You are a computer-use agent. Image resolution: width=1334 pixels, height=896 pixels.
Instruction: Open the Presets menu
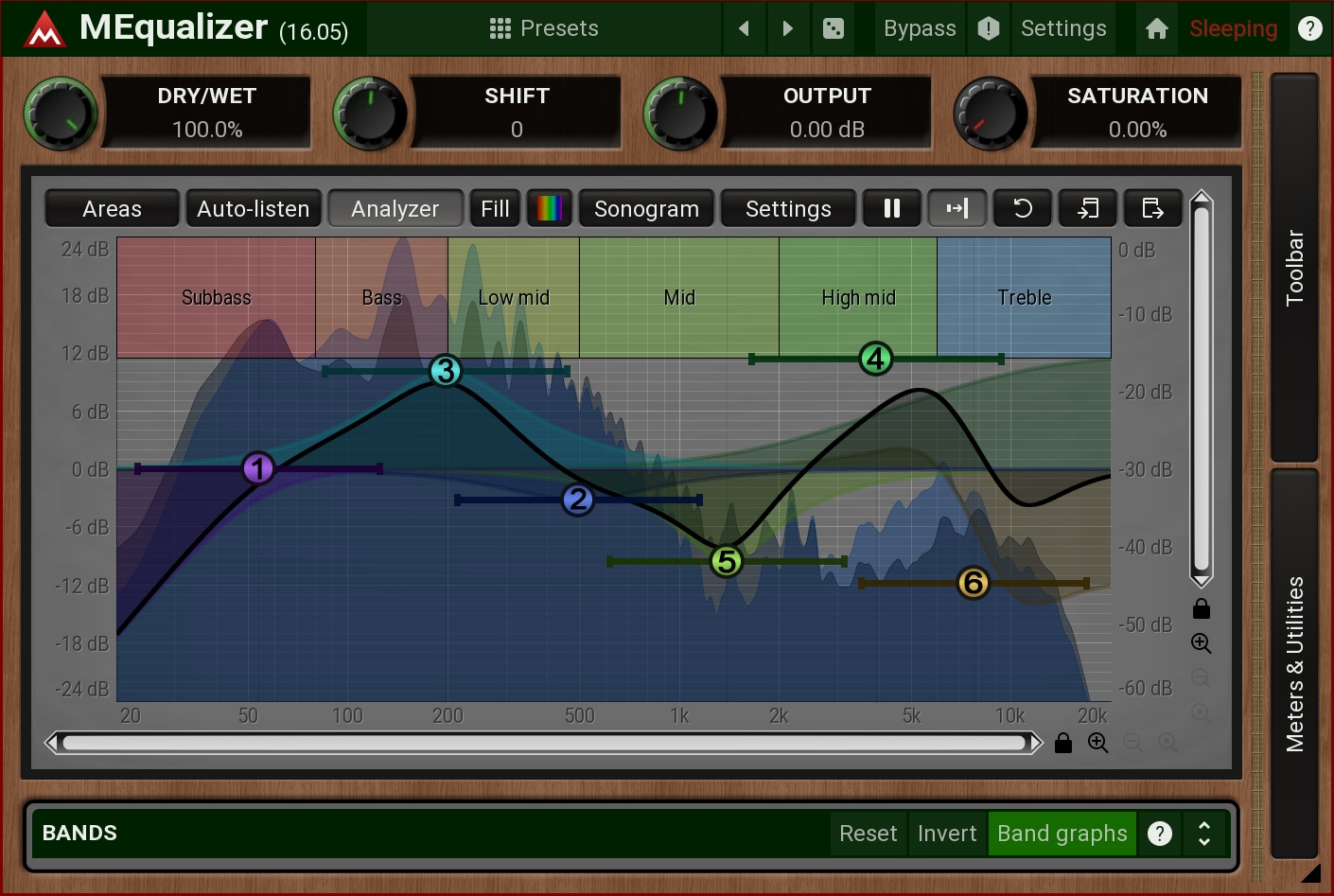click(x=544, y=28)
